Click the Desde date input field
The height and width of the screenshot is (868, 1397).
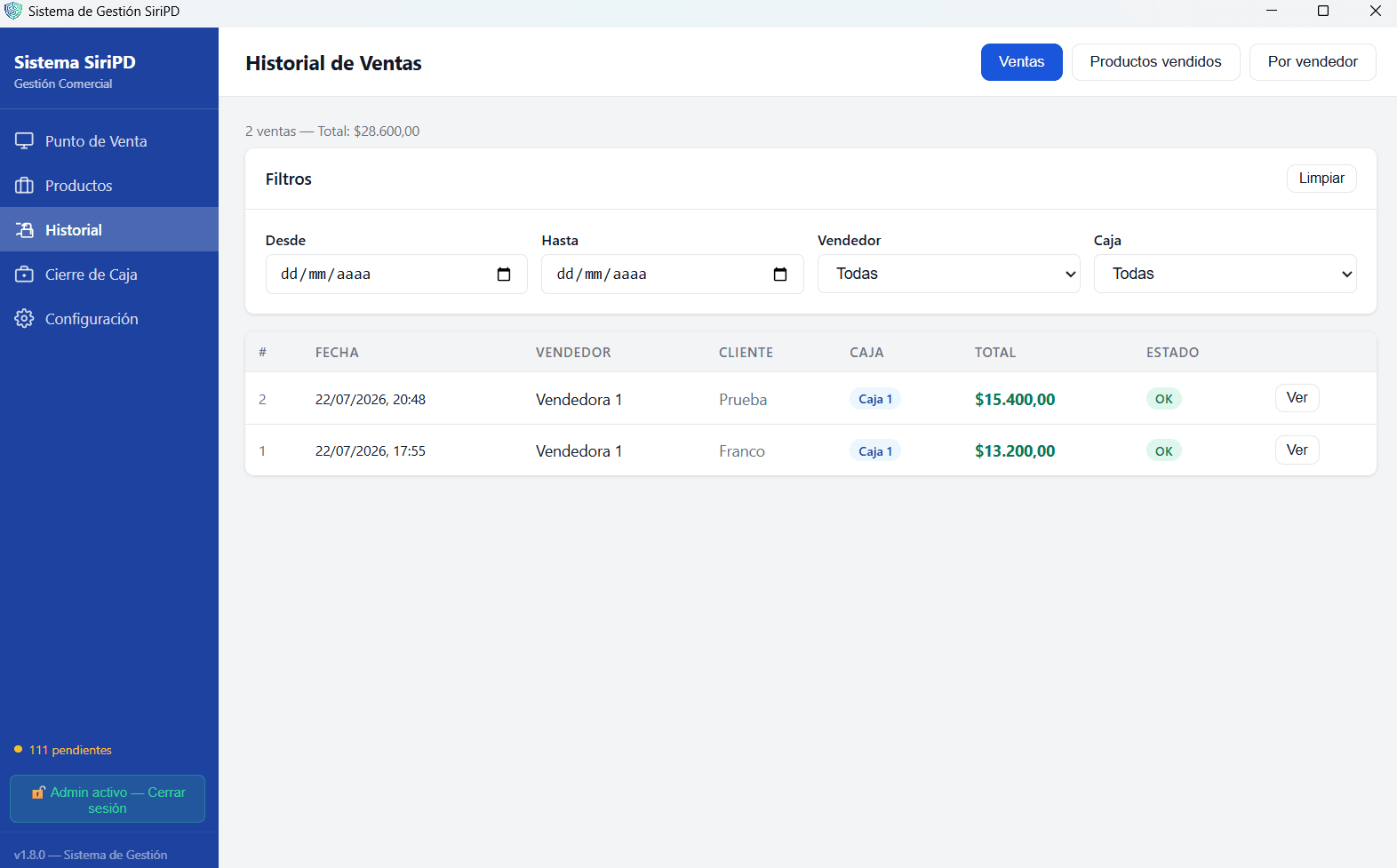[396, 274]
